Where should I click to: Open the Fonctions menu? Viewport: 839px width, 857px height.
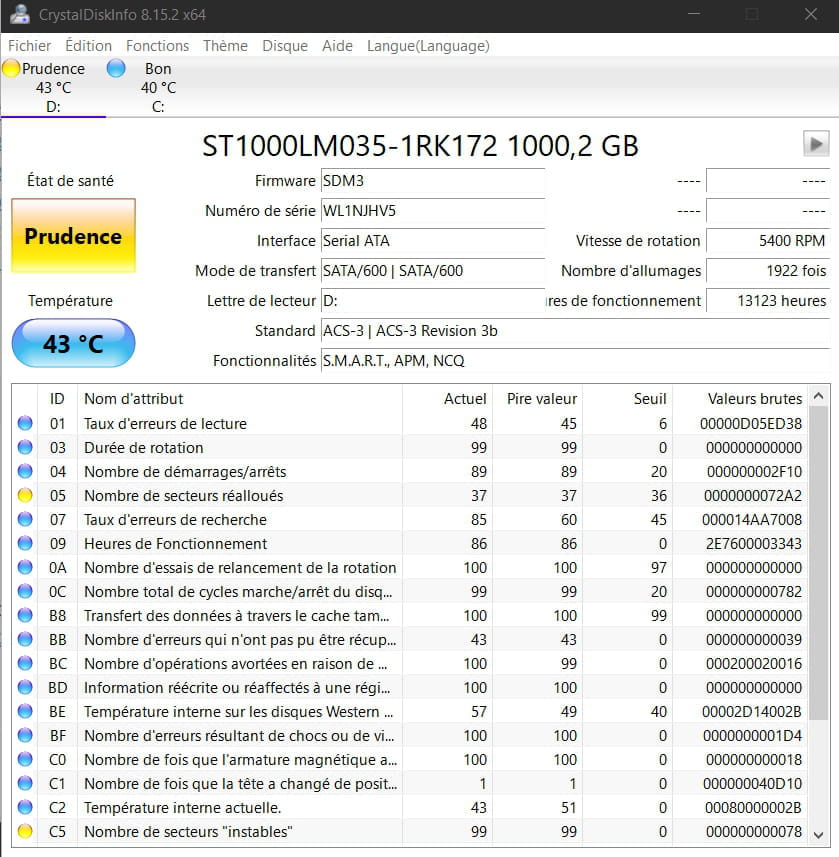pos(157,46)
